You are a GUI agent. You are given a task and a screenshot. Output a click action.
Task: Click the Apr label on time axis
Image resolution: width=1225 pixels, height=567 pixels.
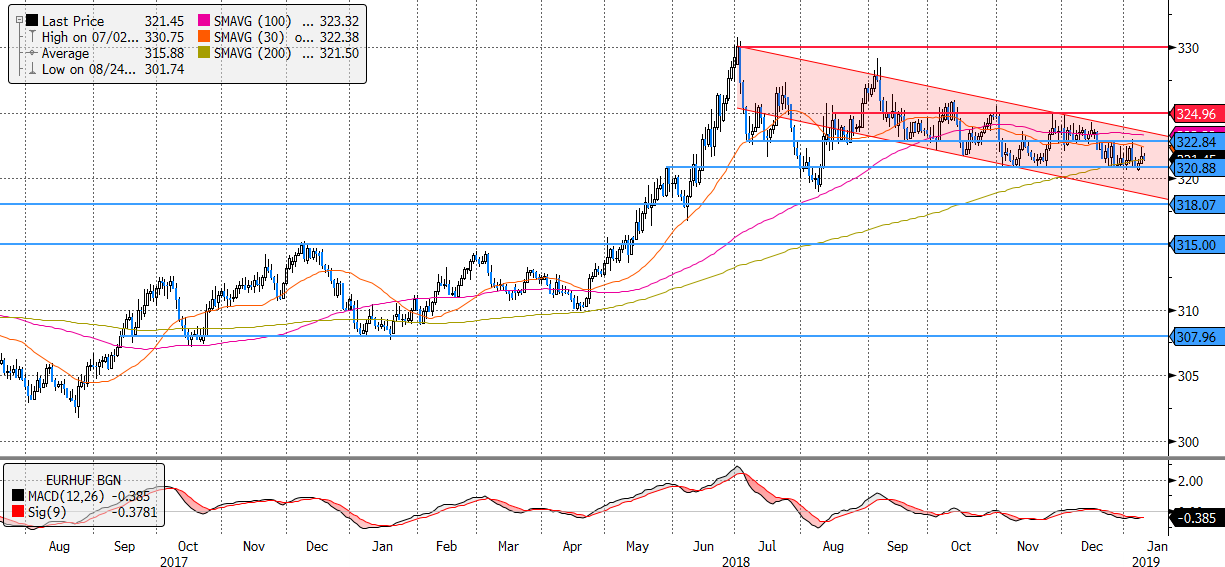[x=572, y=548]
